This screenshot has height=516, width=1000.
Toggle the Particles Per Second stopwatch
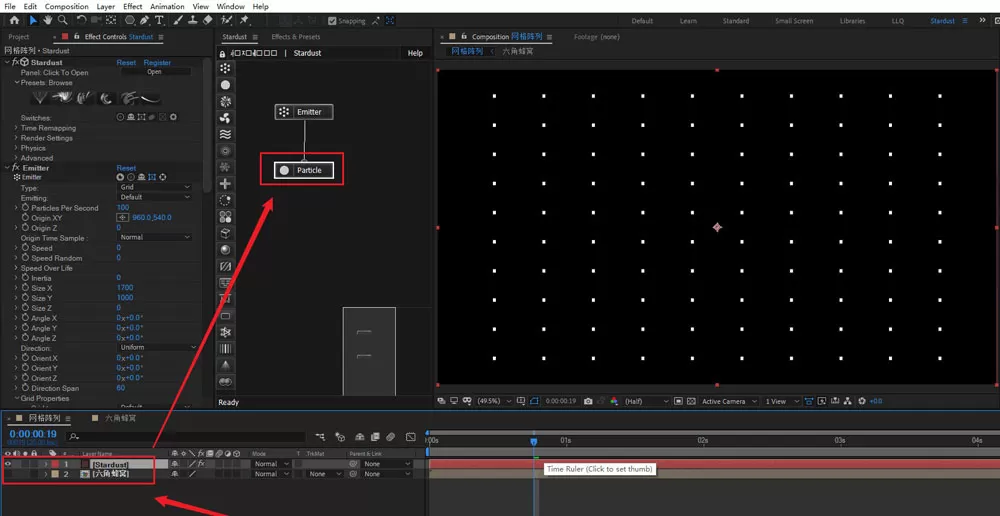(26, 208)
